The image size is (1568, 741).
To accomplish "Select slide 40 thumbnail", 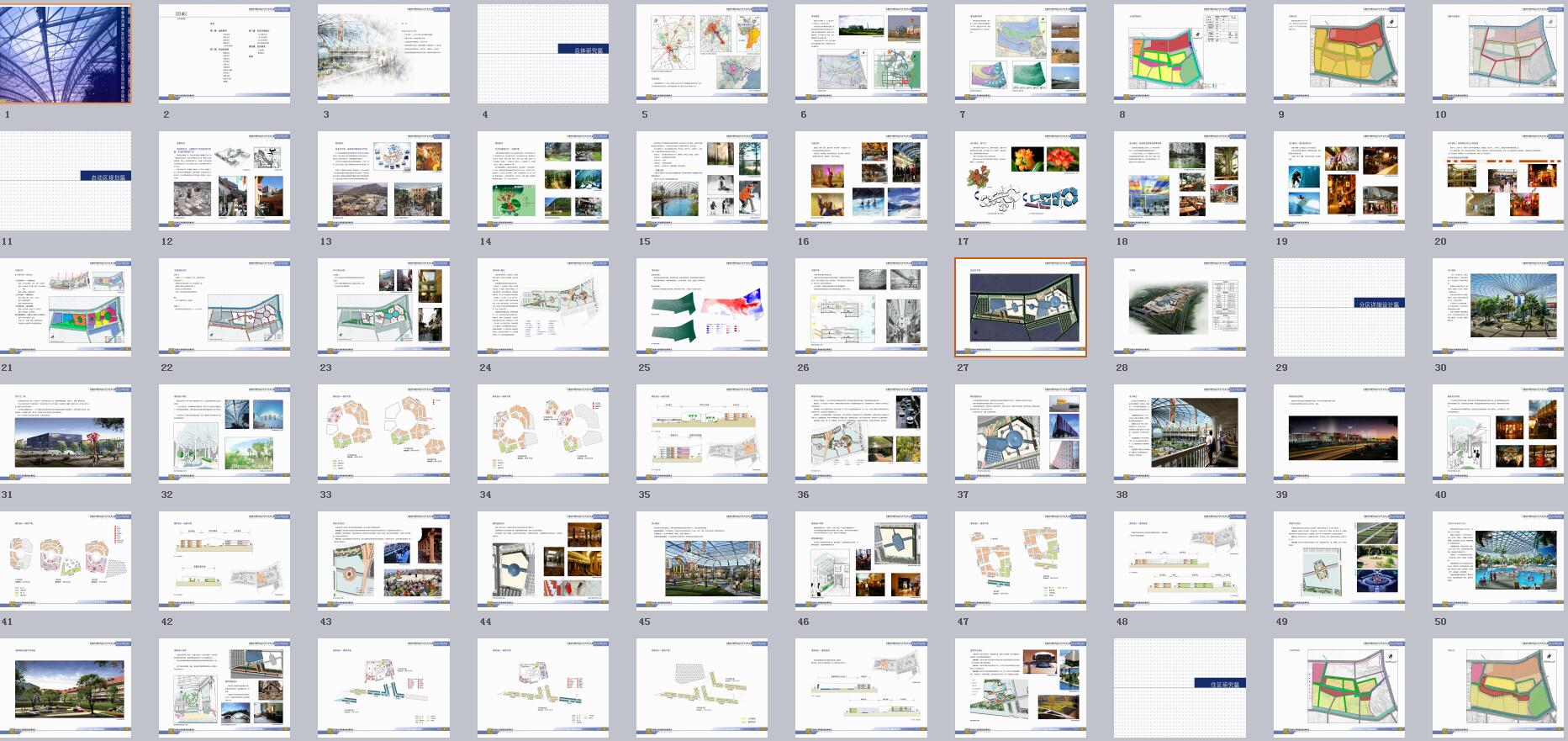I will 1499,434.
